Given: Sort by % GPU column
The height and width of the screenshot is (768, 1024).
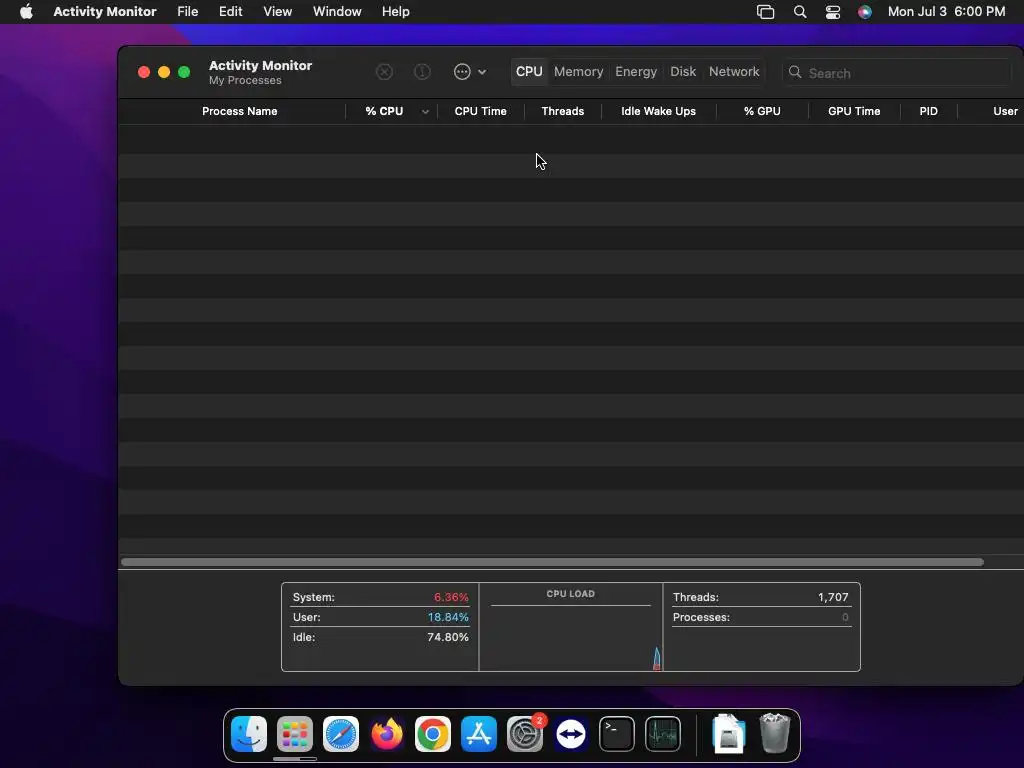Looking at the screenshot, I should click(x=762, y=111).
